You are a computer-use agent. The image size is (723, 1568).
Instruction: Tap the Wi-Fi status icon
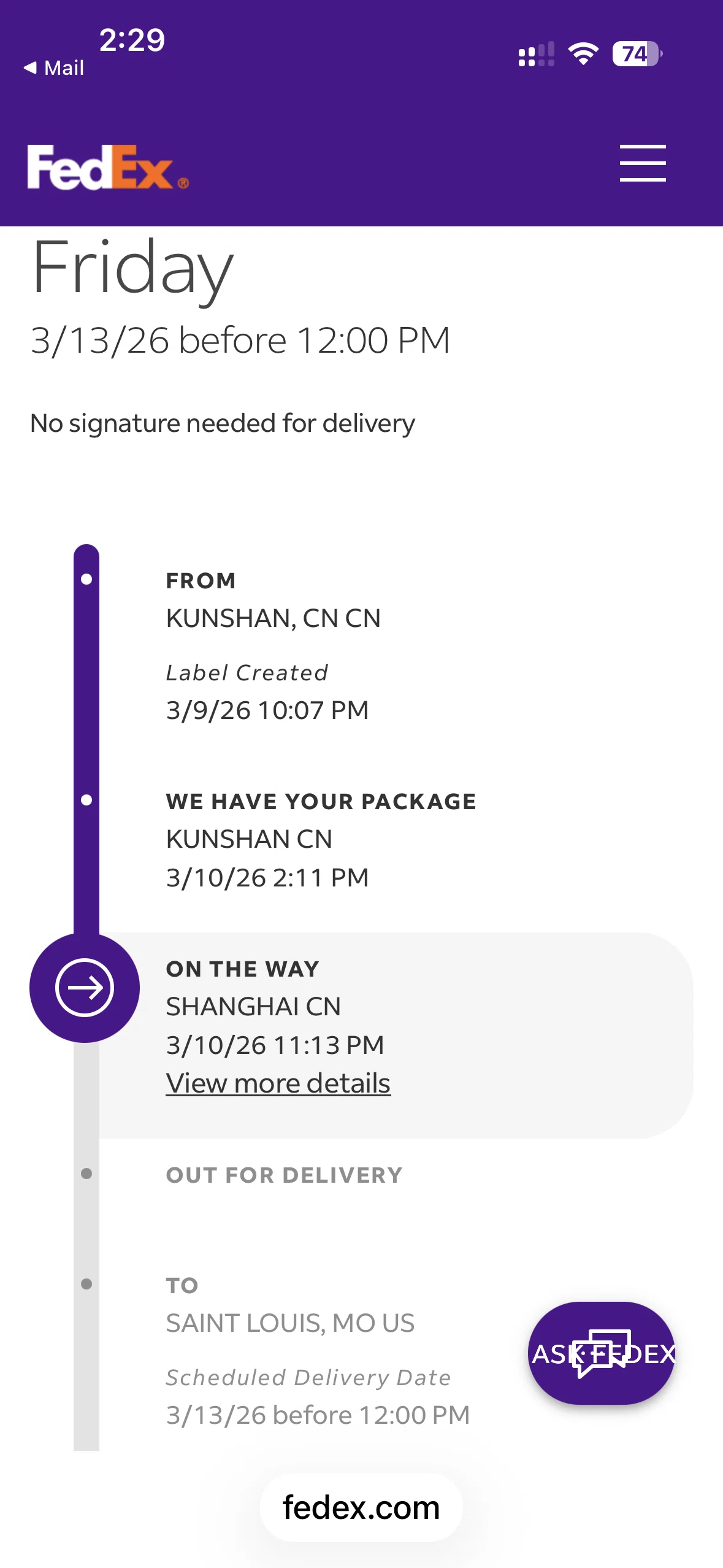click(x=583, y=54)
